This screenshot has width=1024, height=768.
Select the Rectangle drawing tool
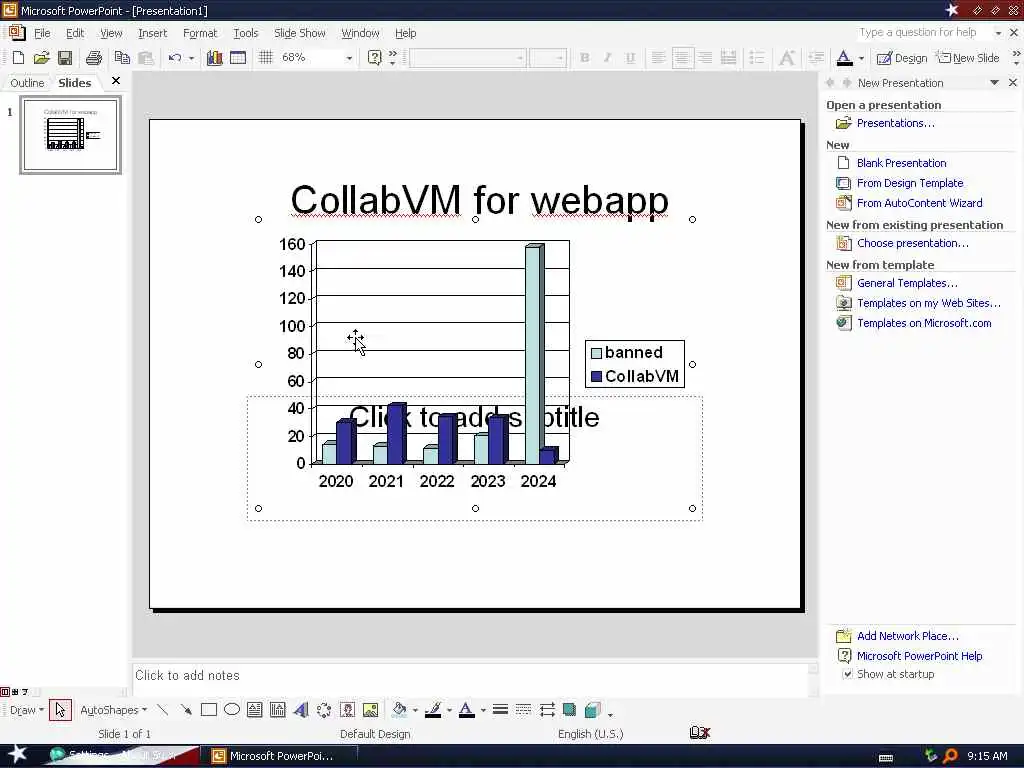[x=209, y=710]
